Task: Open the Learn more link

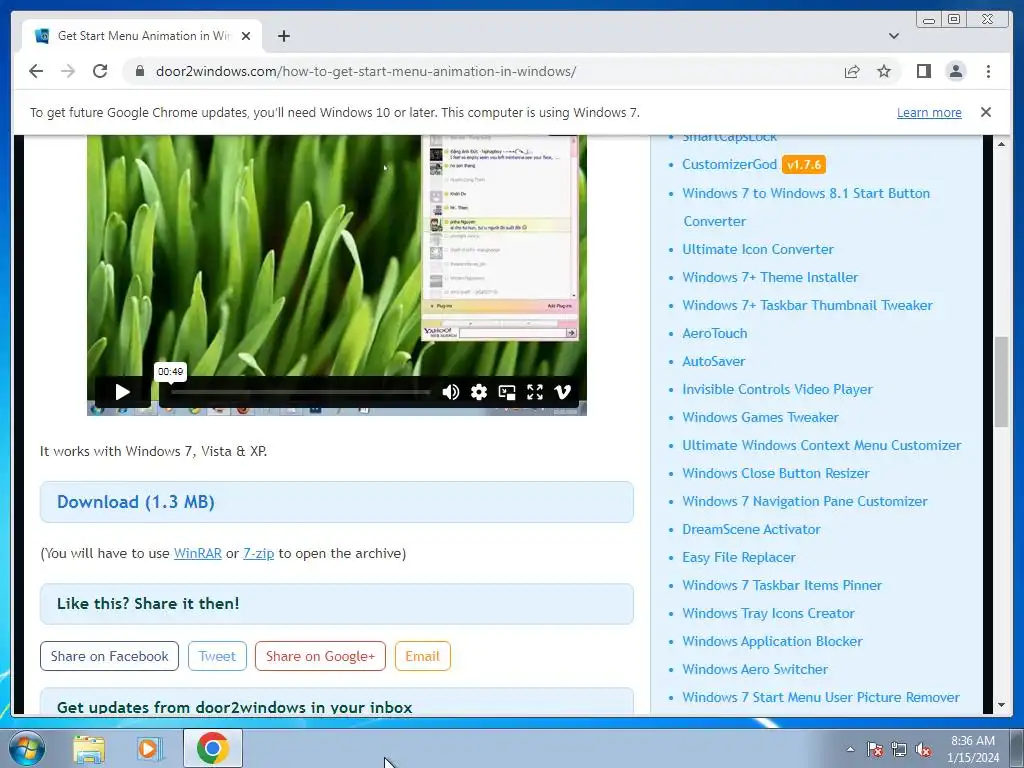Action: point(929,112)
